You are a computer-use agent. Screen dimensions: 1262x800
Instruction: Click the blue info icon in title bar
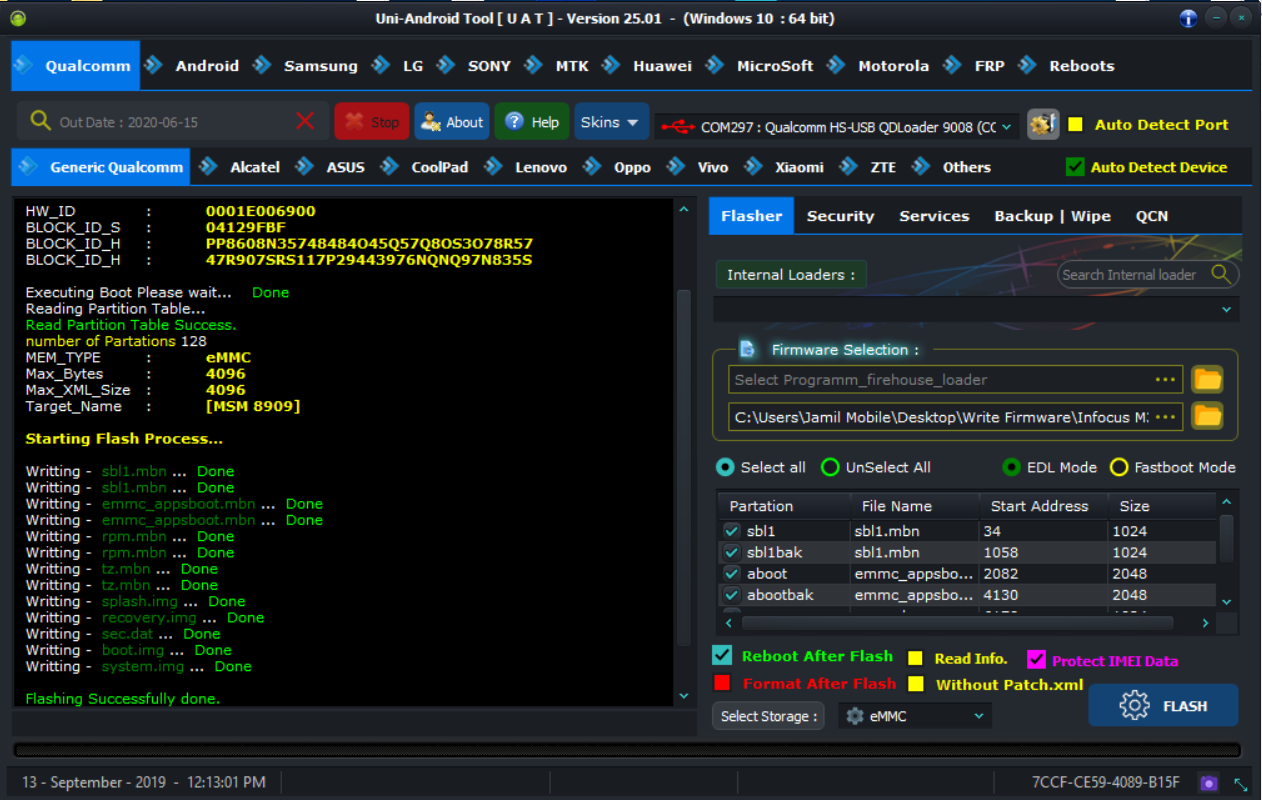pos(1188,18)
